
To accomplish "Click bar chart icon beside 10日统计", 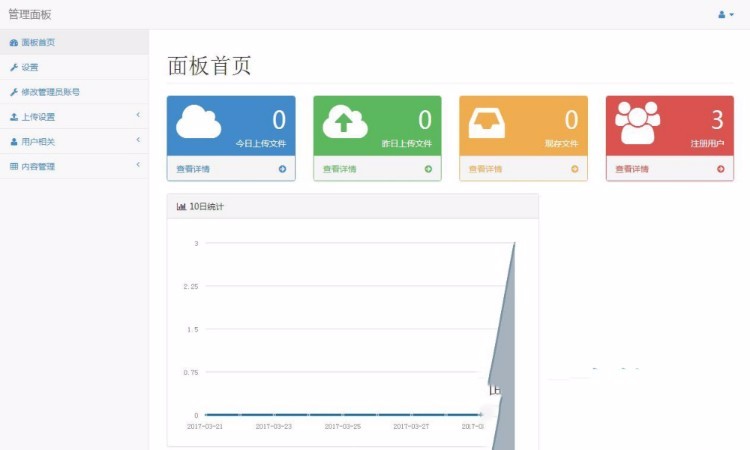I will (181, 207).
